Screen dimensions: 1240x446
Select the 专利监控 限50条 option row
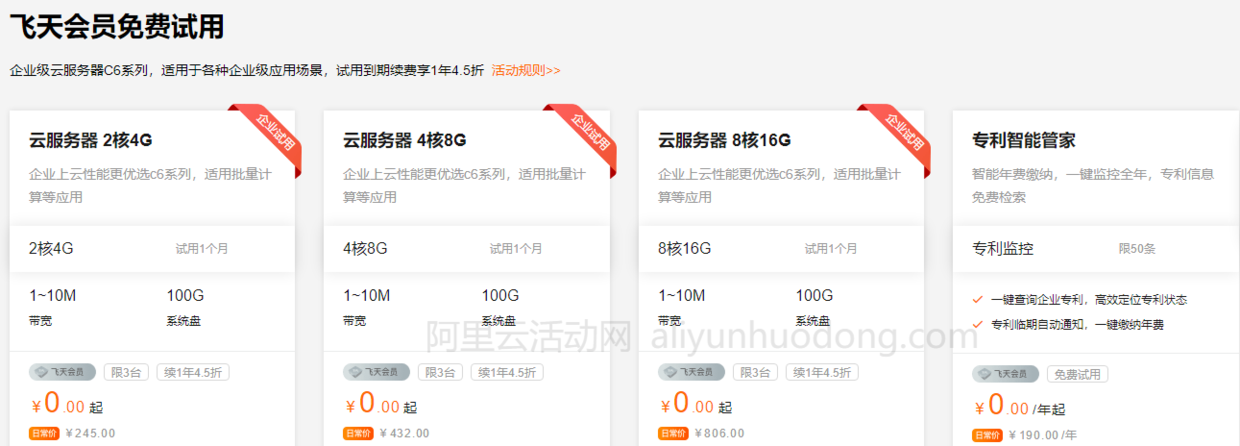[x=1096, y=248]
